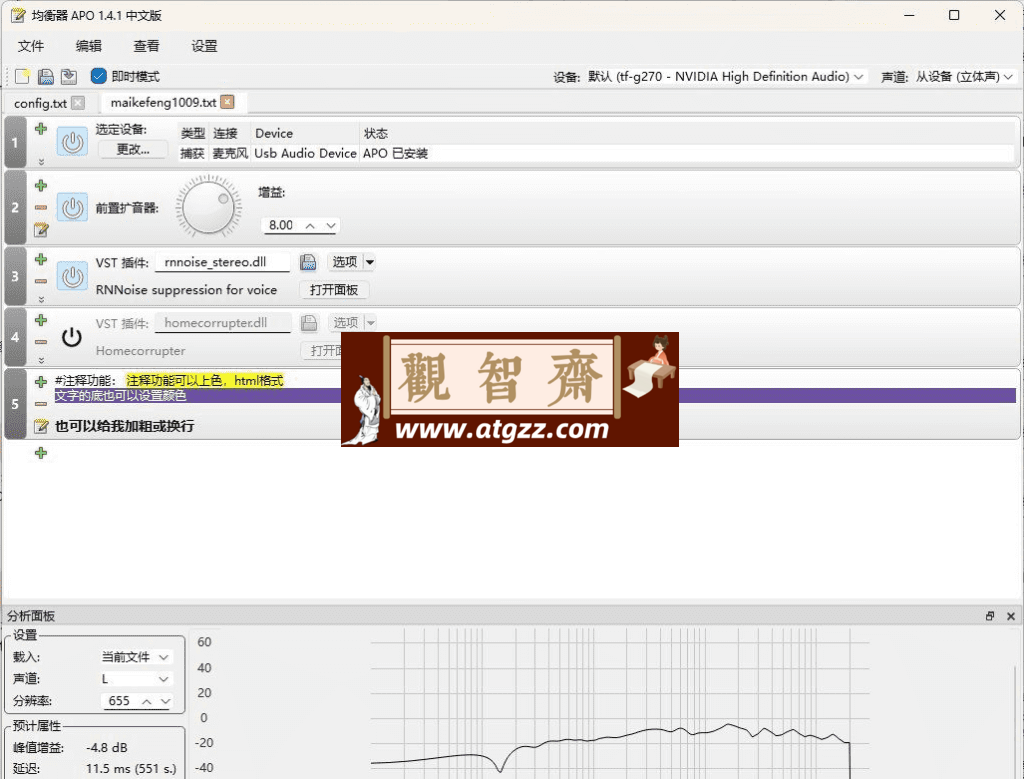
Task: Click the new file toolbar icon
Action: point(22,76)
